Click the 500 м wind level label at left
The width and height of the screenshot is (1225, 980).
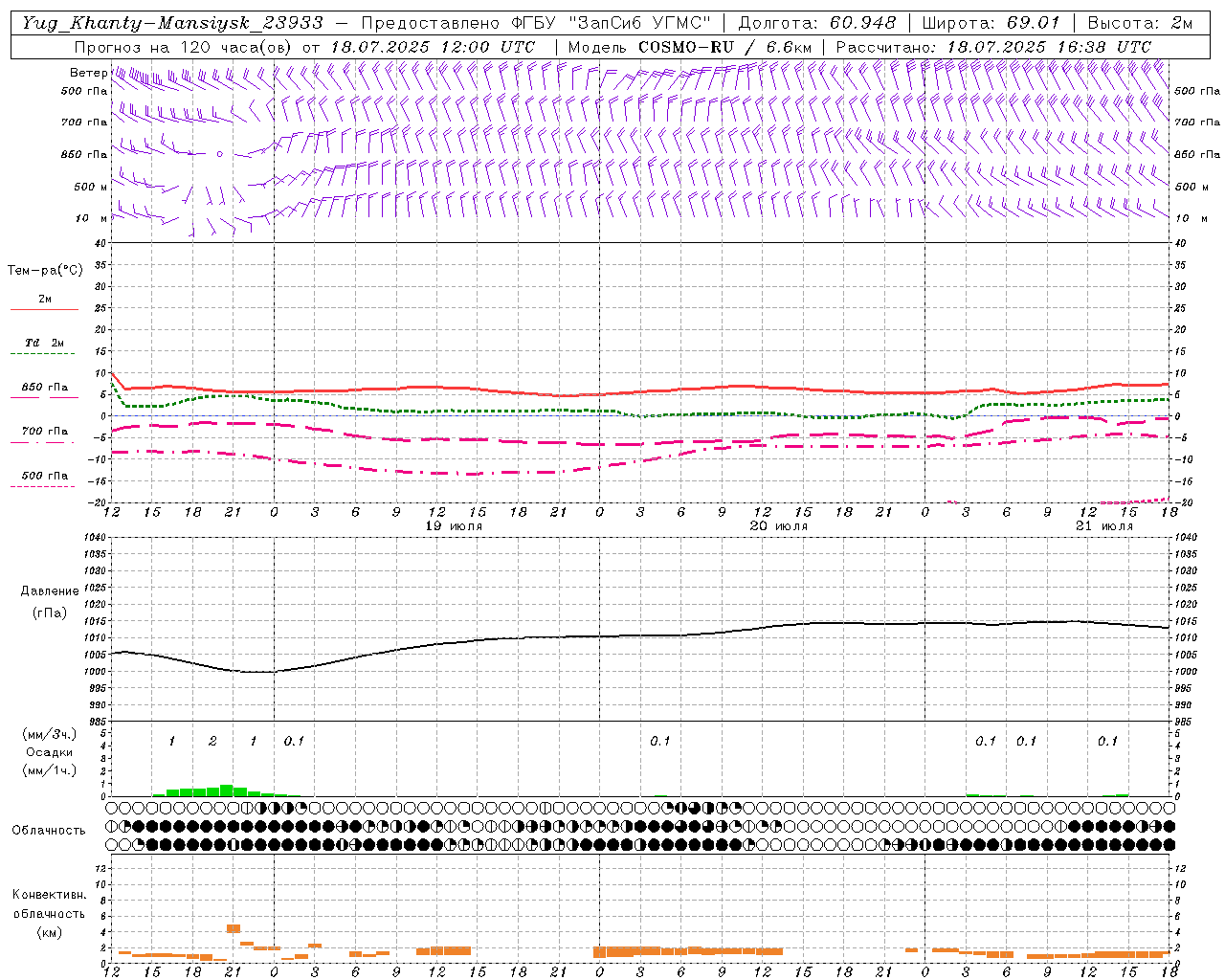tap(91, 187)
